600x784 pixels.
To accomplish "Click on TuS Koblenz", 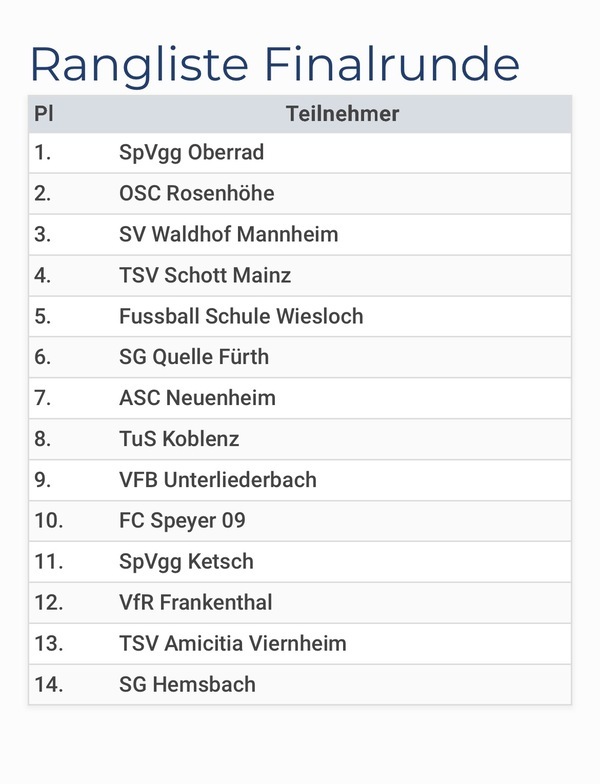I will 179,439.
